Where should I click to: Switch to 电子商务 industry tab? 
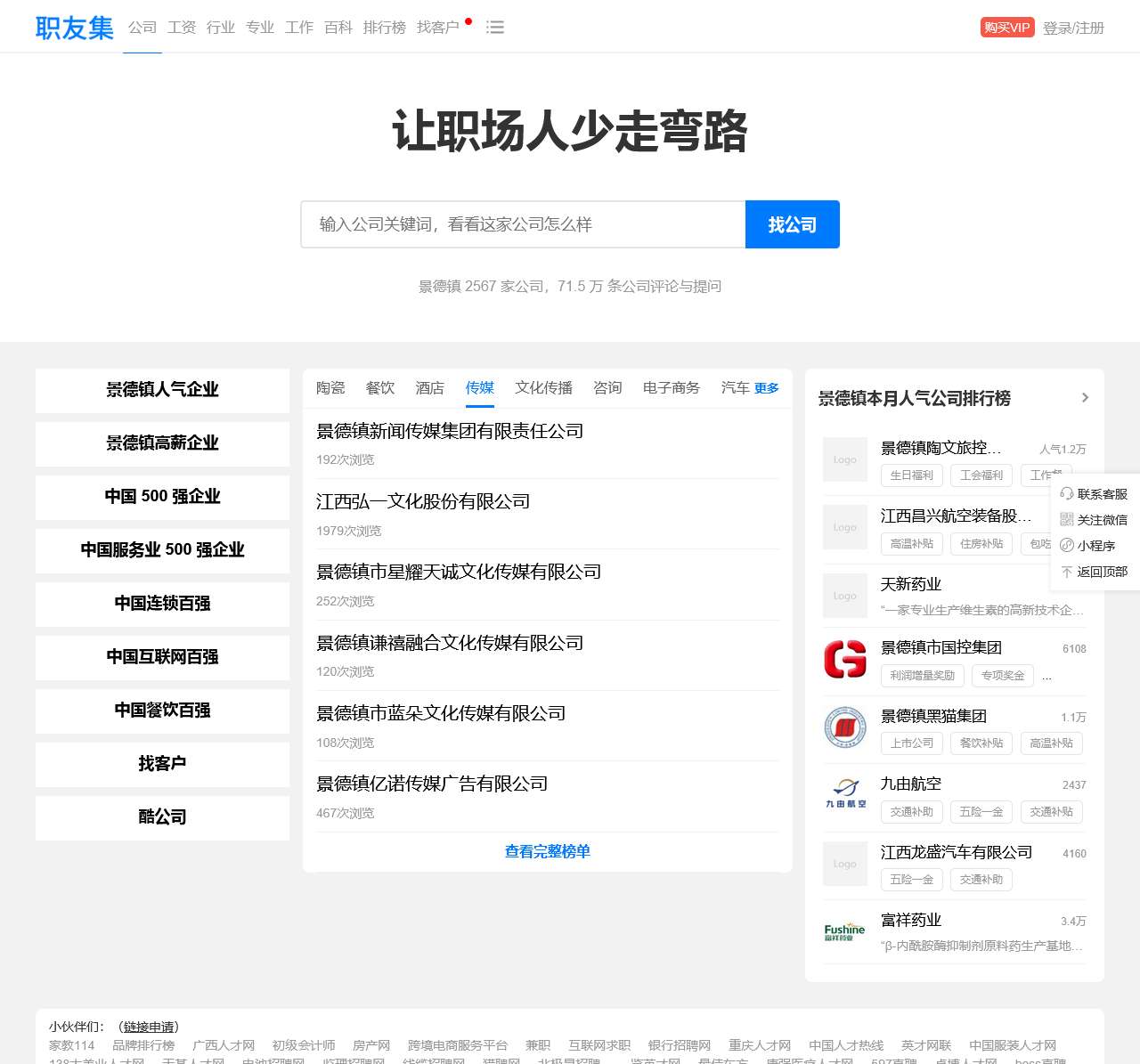(672, 388)
